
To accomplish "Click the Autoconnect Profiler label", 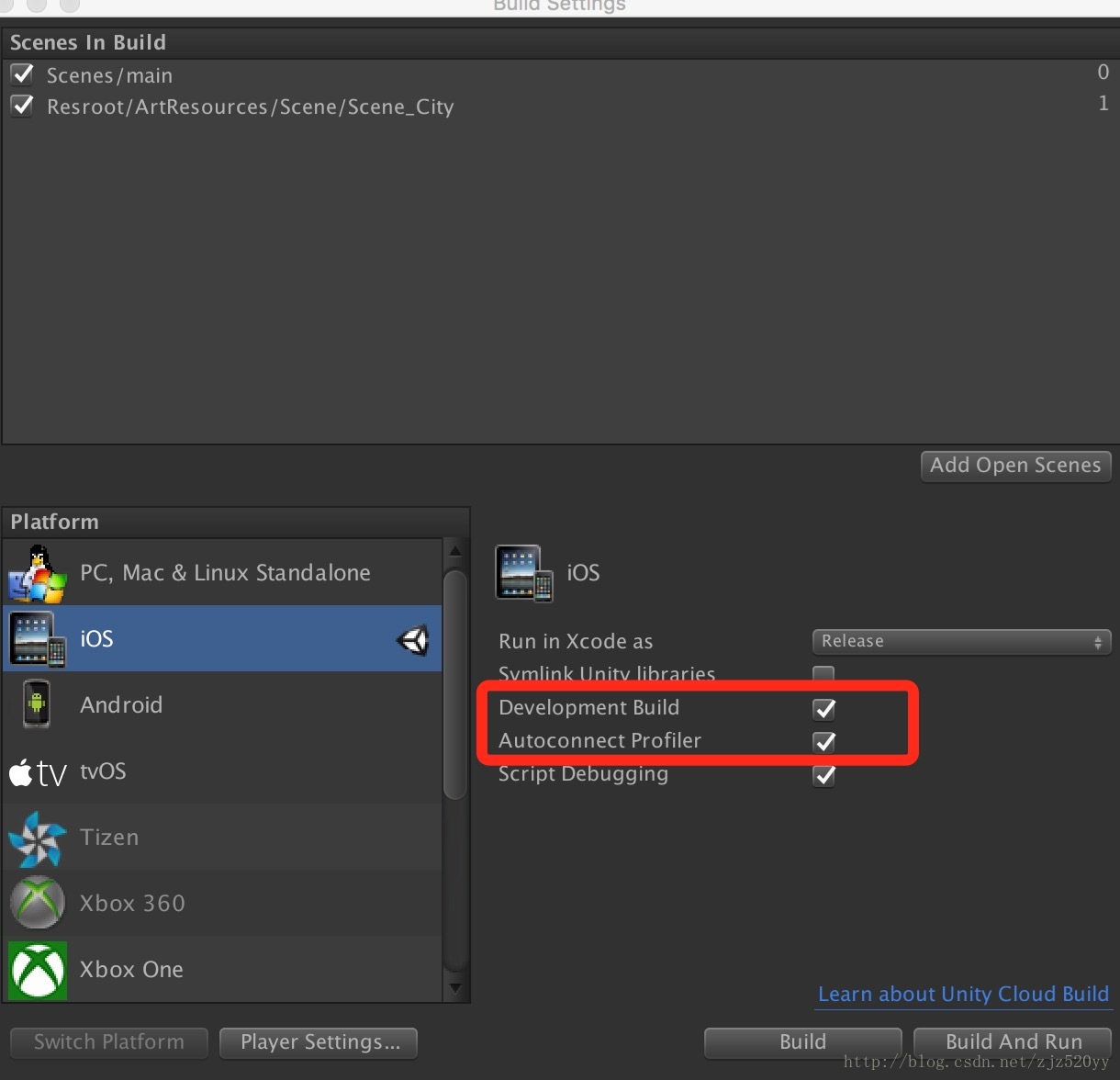I will point(600,740).
